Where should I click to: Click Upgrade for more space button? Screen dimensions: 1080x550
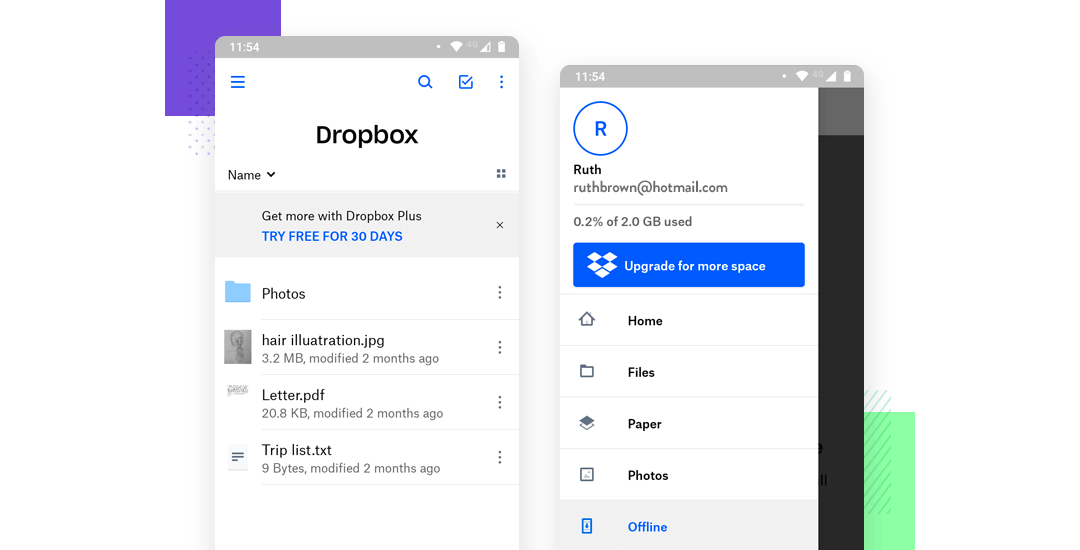tap(689, 265)
